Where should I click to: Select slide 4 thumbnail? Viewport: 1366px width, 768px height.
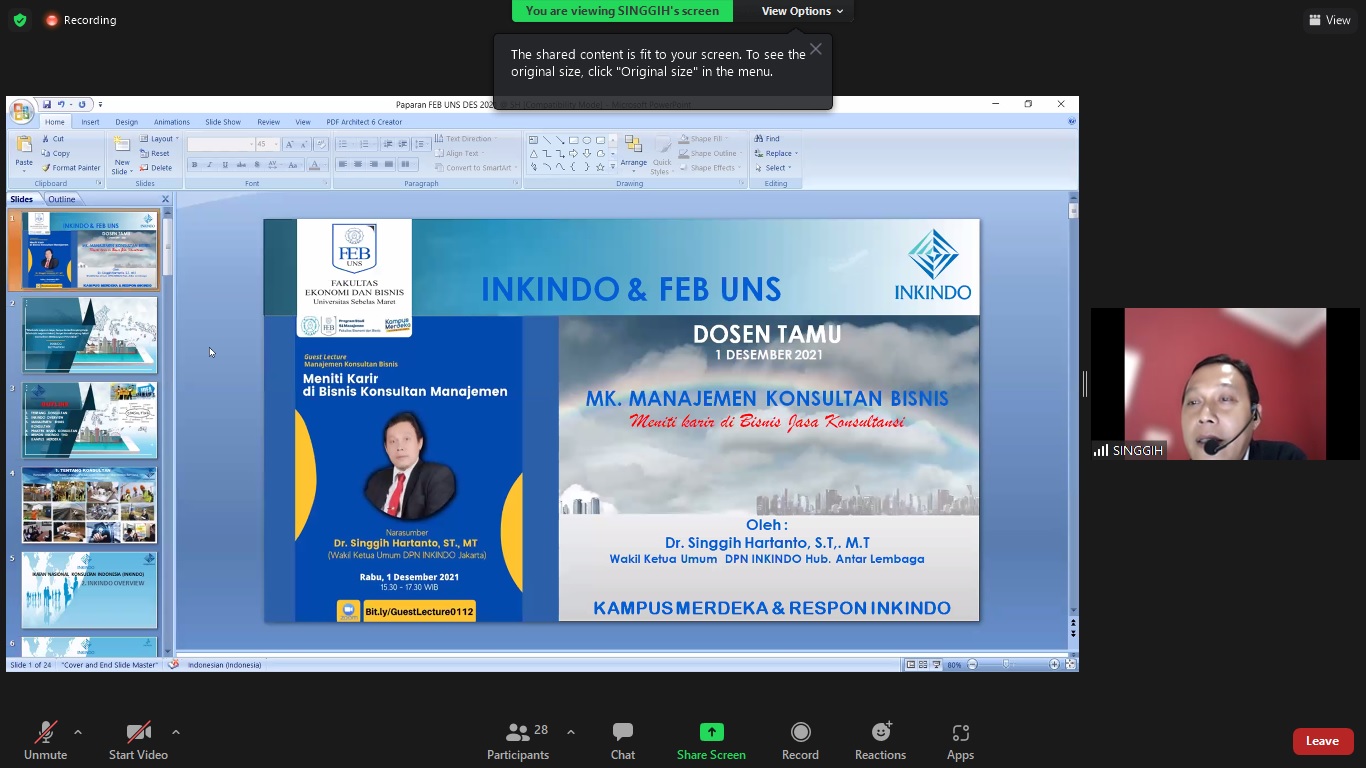pyautogui.click(x=90, y=505)
